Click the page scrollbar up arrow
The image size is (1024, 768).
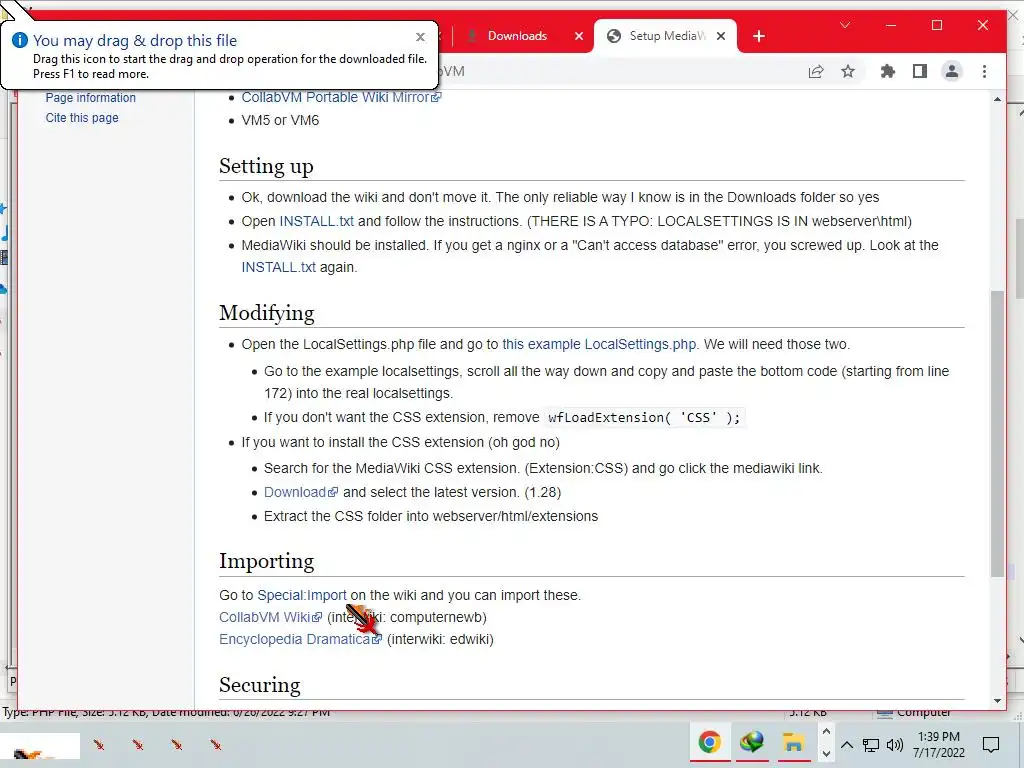(997, 99)
